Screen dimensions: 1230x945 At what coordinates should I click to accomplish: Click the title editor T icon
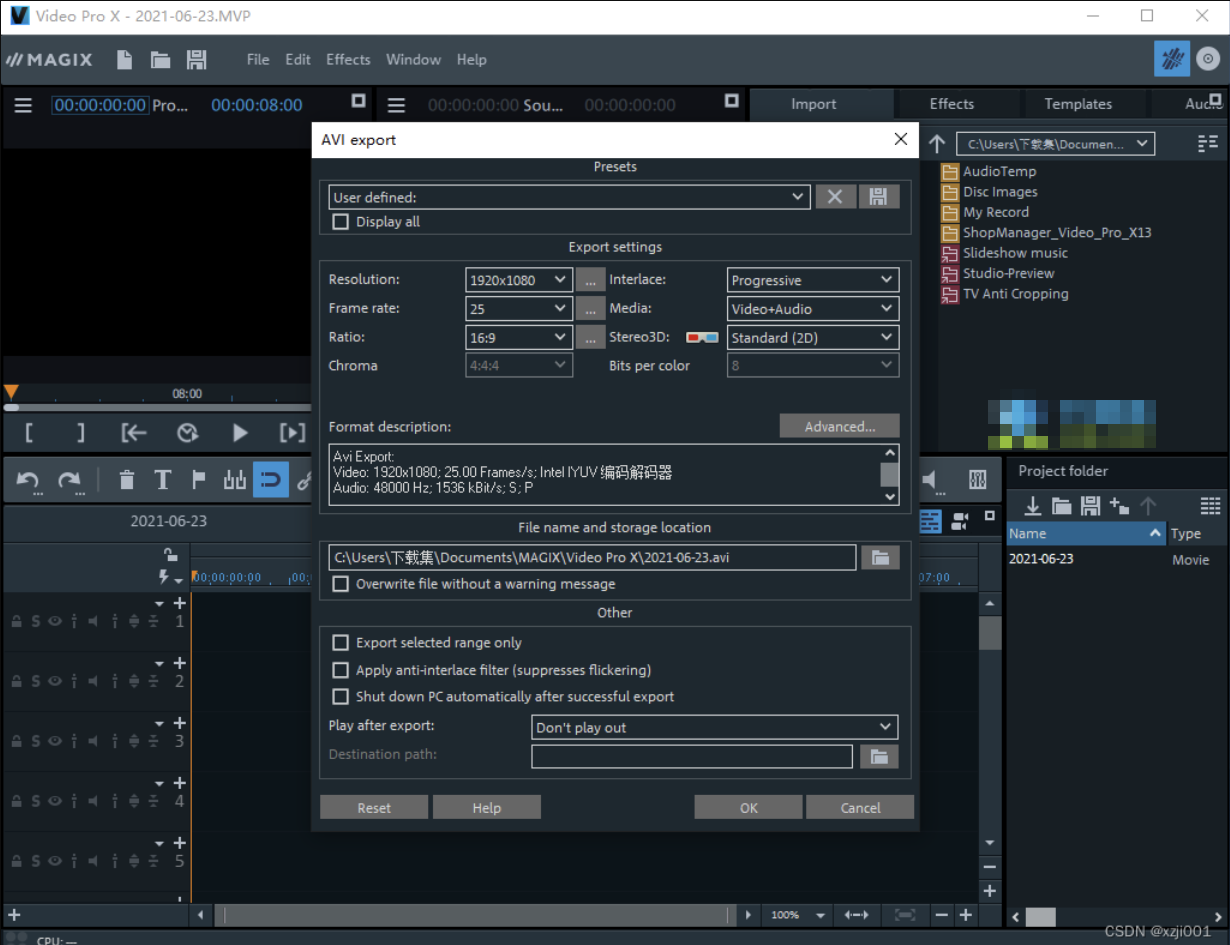coord(162,481)
